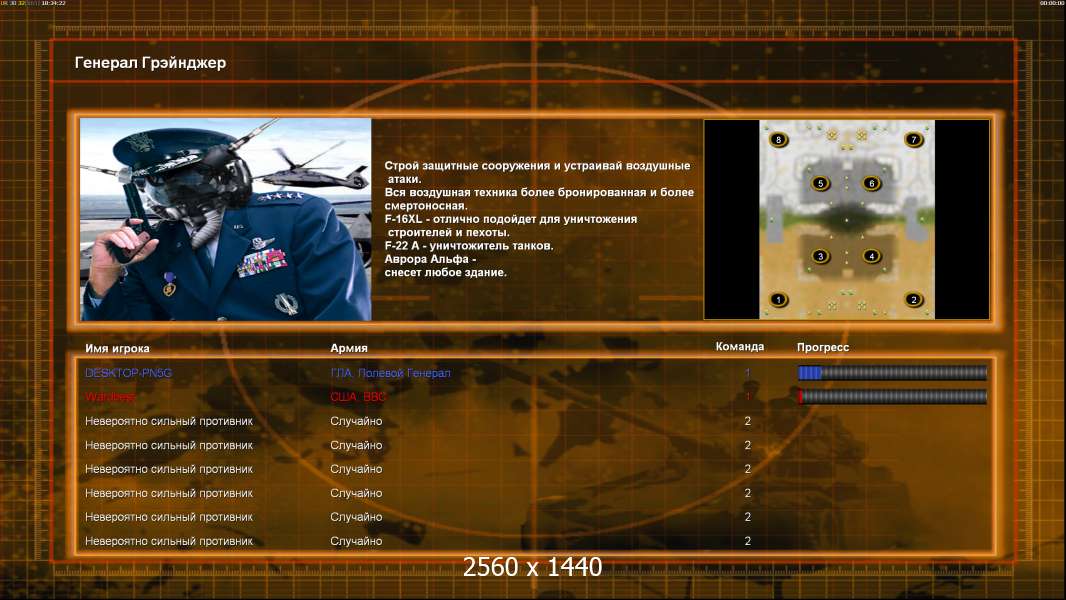This screenshot has width=1066, height=600.
Task: Click the 'Армия' column header
Action: coord(349,348)
